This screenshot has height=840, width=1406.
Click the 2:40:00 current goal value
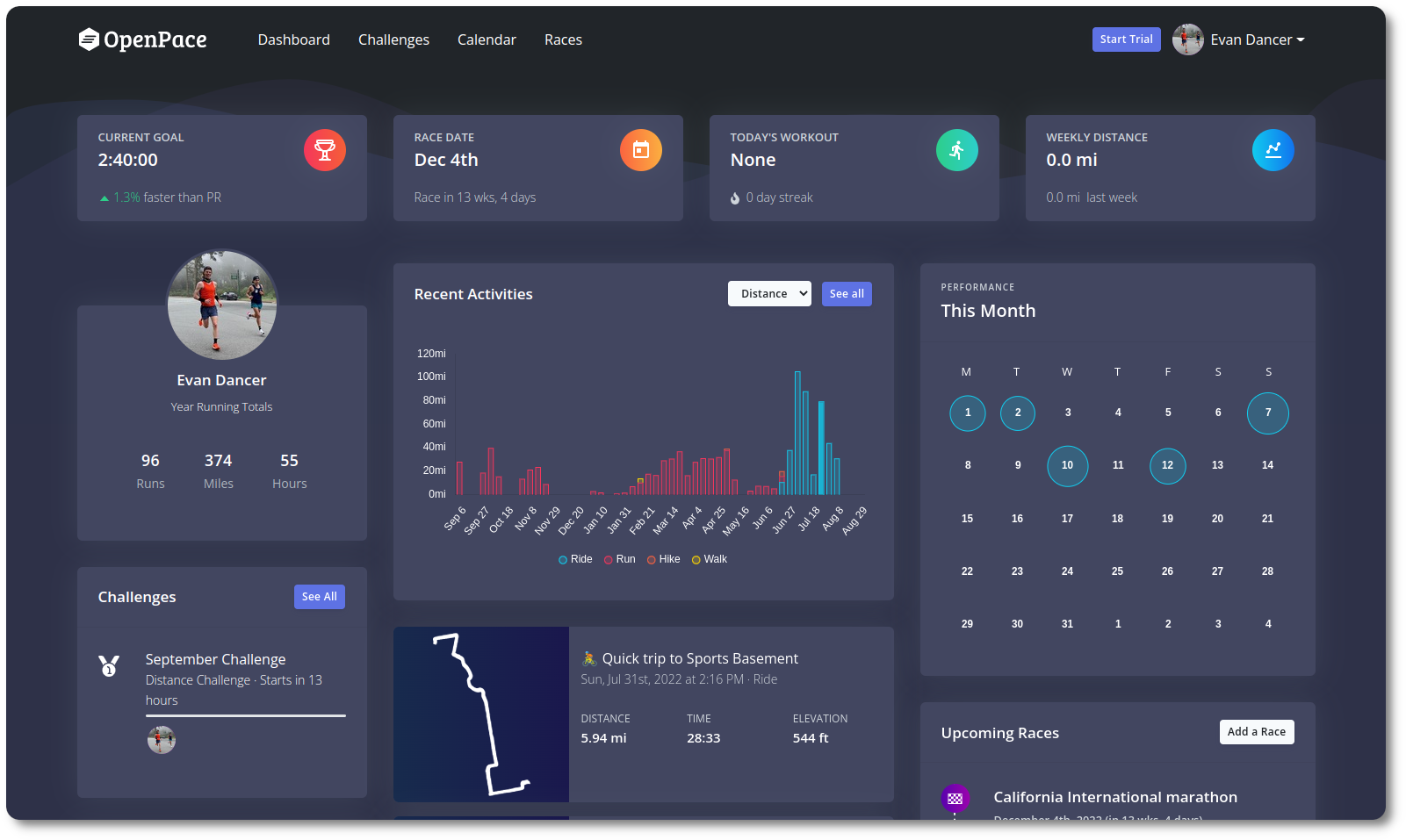[x=128, y=160]
